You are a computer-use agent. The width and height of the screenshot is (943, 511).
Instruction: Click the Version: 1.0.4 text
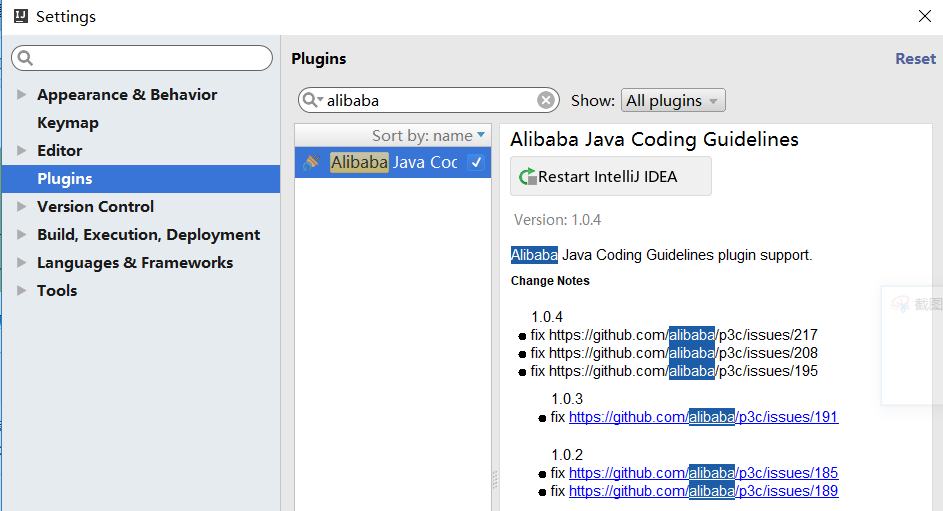pyautogui.click(x=557, y=220)
